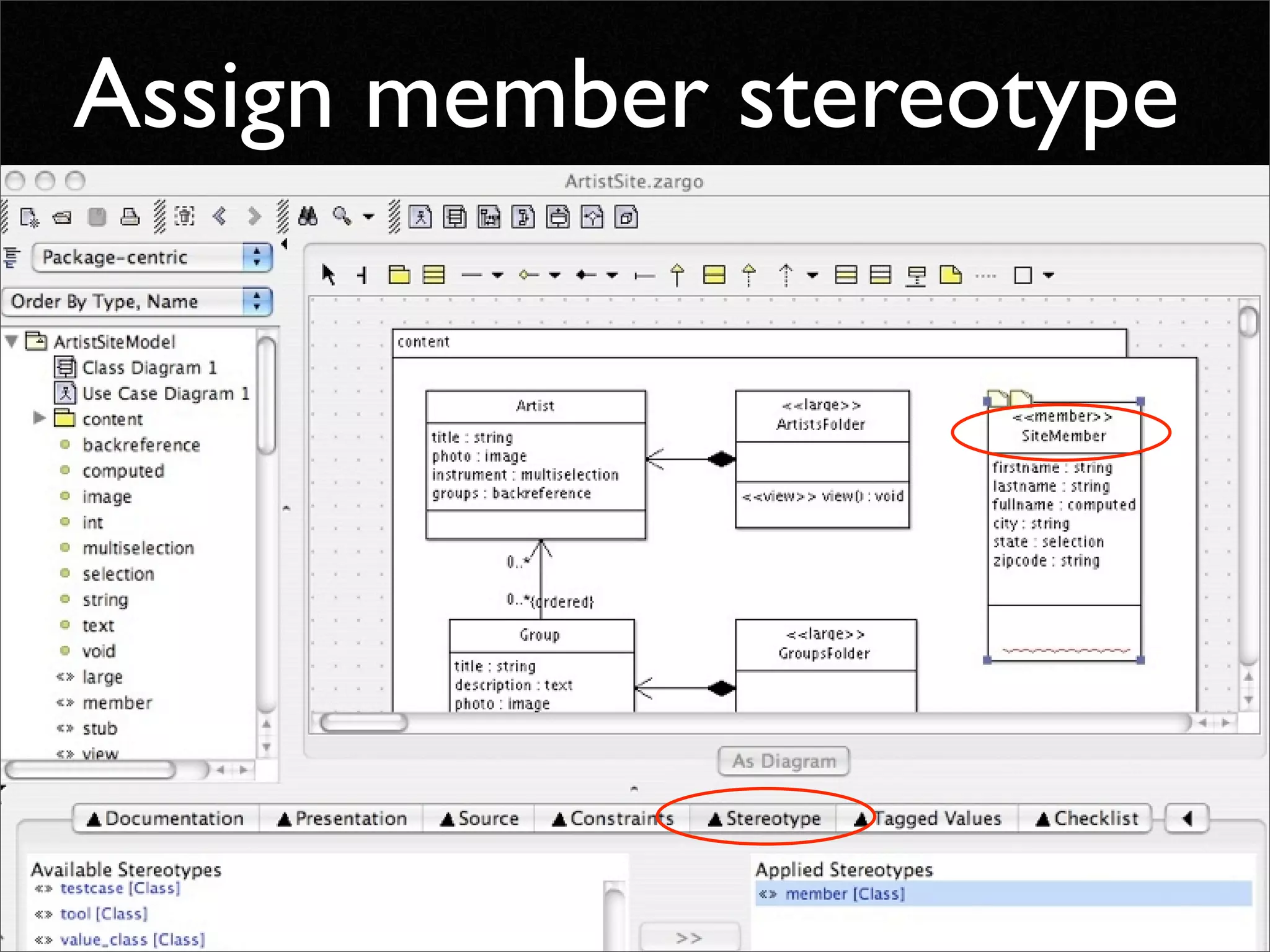Select the member stereotype in tree
The image size is (1270, 952).
(117, 703)
